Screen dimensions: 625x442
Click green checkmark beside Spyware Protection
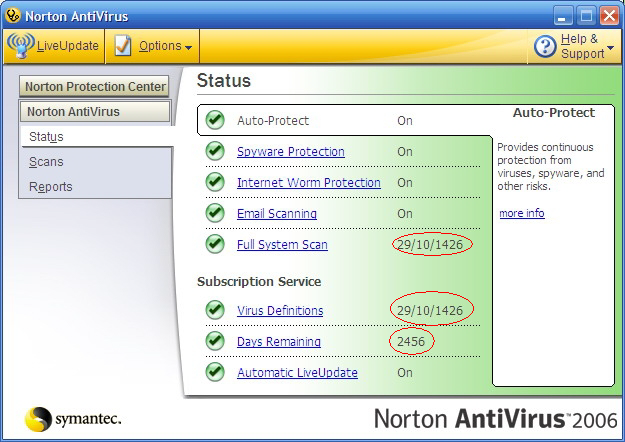215,152
